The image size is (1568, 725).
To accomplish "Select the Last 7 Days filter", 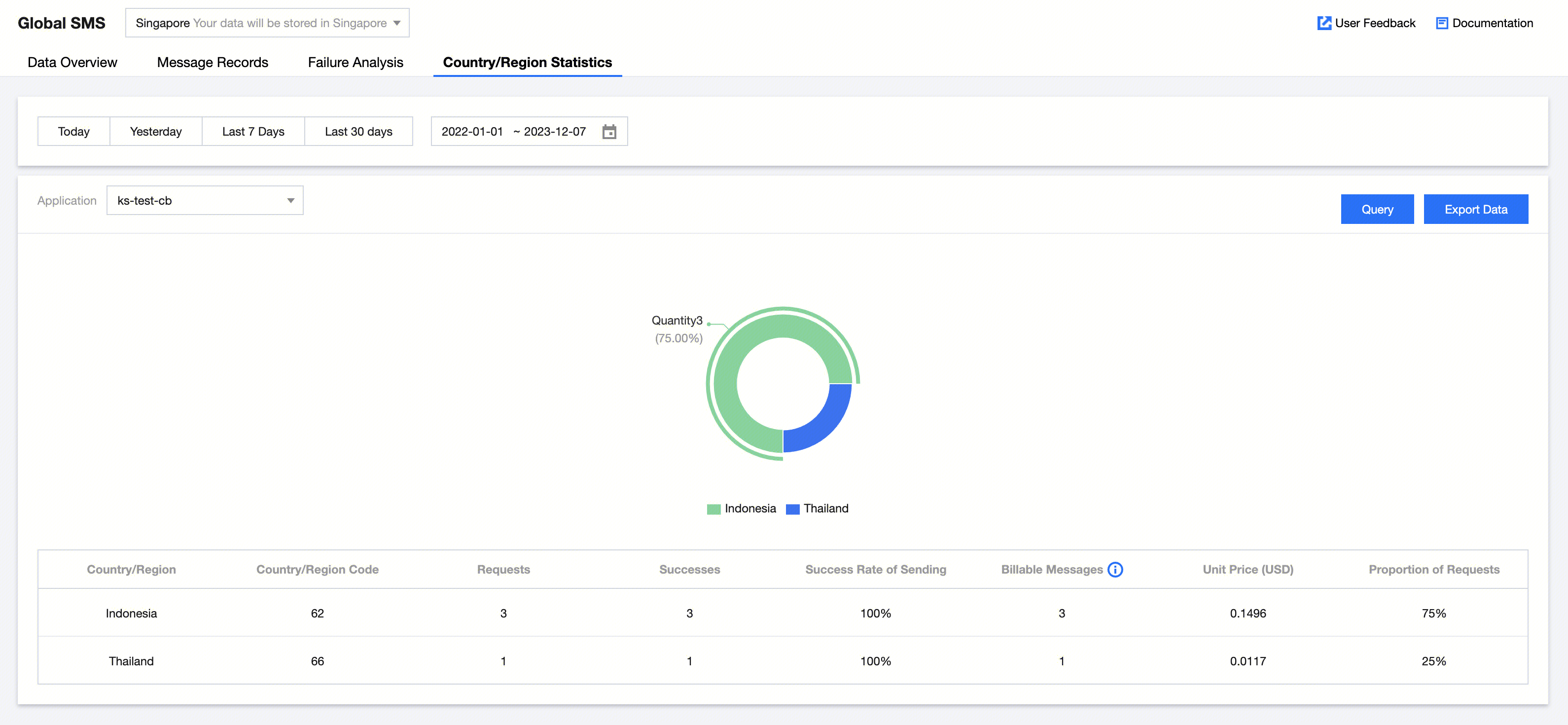I will coord(252,132).
